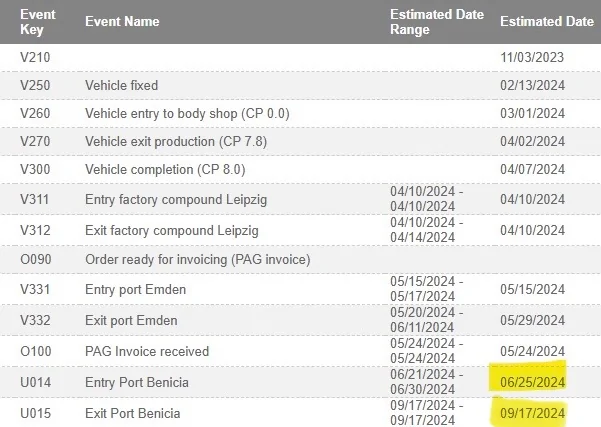Click the Estimated Date Range column header
Viewport: 601px width, 427px height.
tap(437, 22)
